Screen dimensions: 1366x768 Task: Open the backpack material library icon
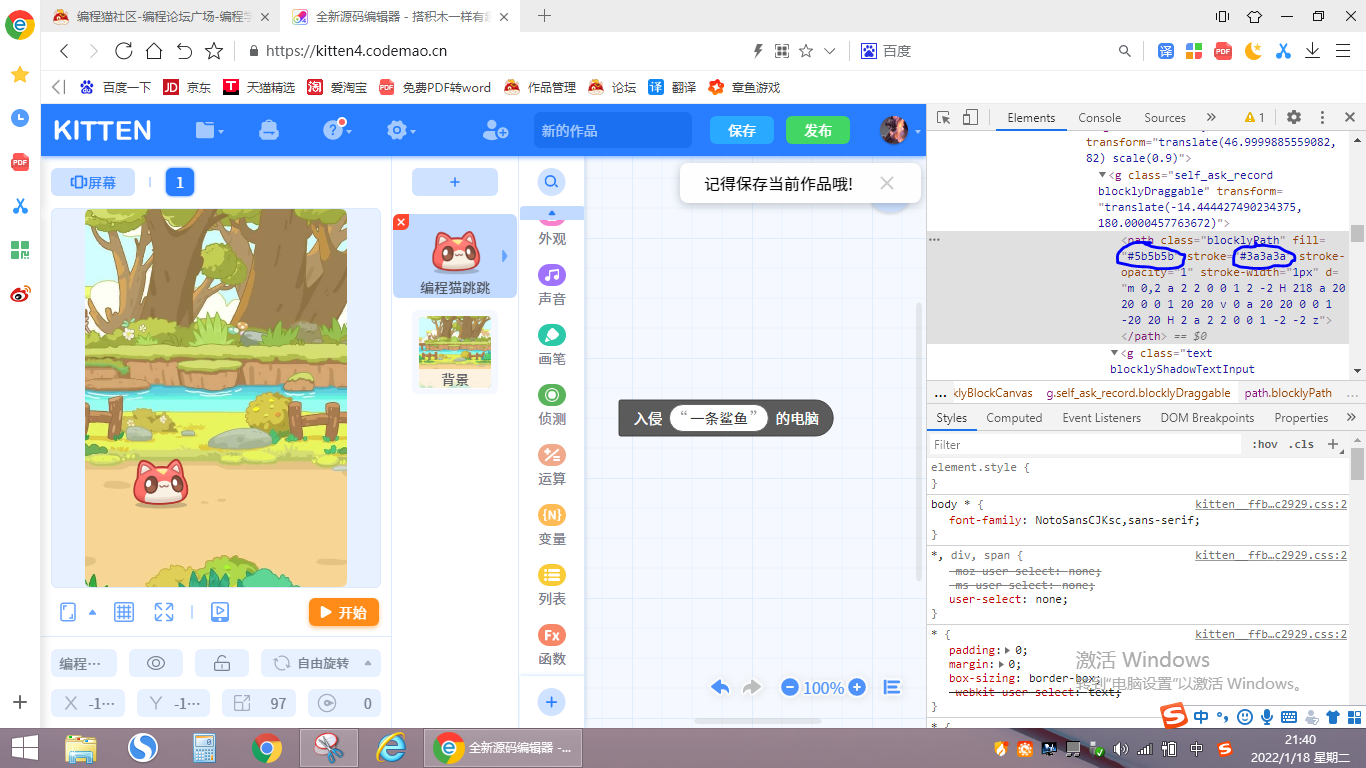268,130
